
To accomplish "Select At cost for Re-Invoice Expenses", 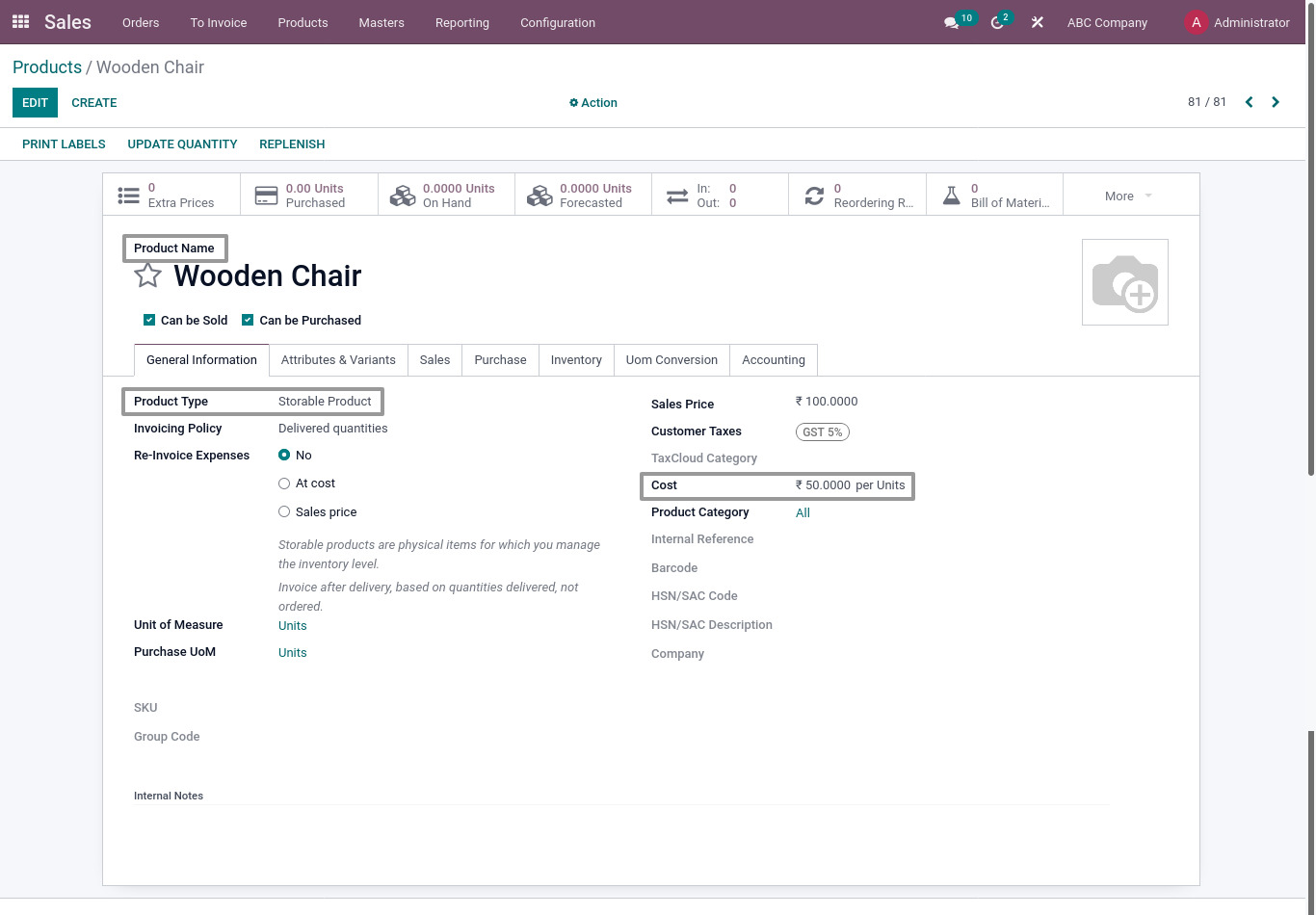I will [284, 483].
